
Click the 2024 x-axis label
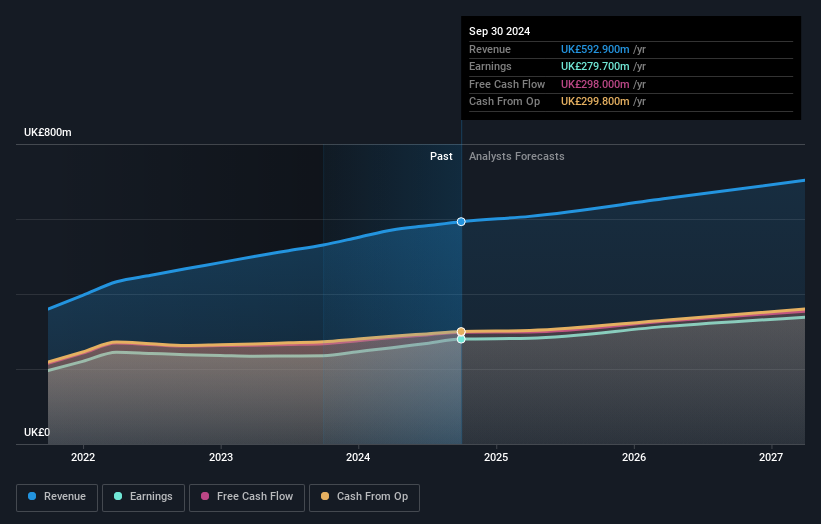coord(358,457)
